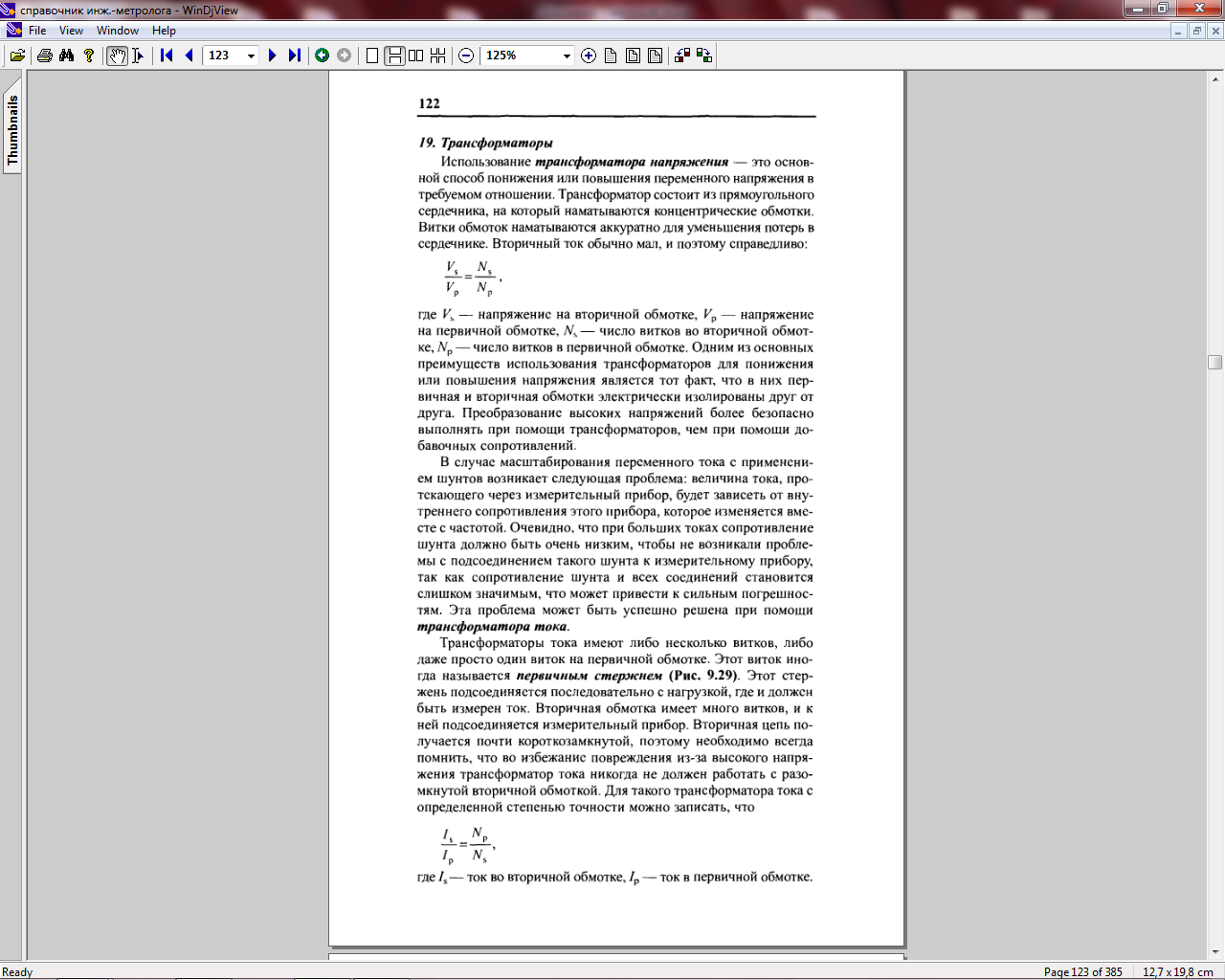Click the Zoom out minus icon
Screen dimensions: 1225x980
[466, 56]
